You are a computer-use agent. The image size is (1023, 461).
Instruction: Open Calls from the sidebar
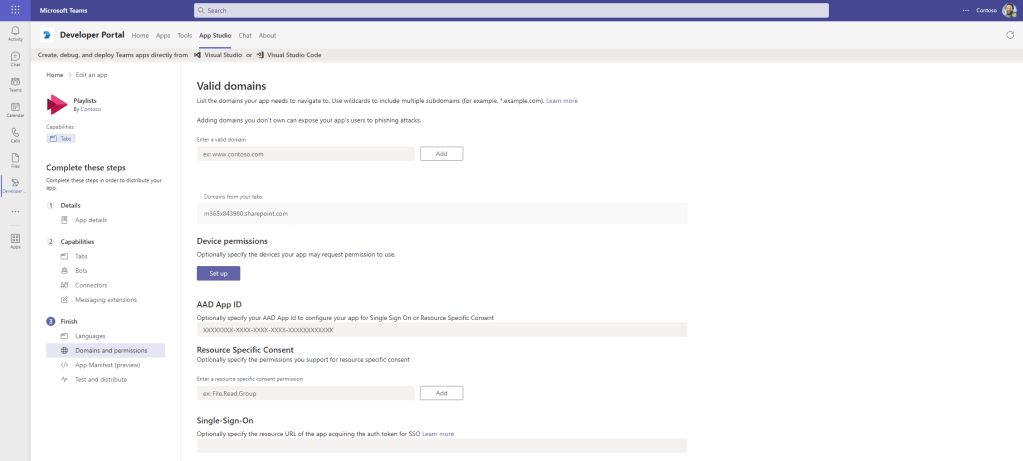click(15, 134)
